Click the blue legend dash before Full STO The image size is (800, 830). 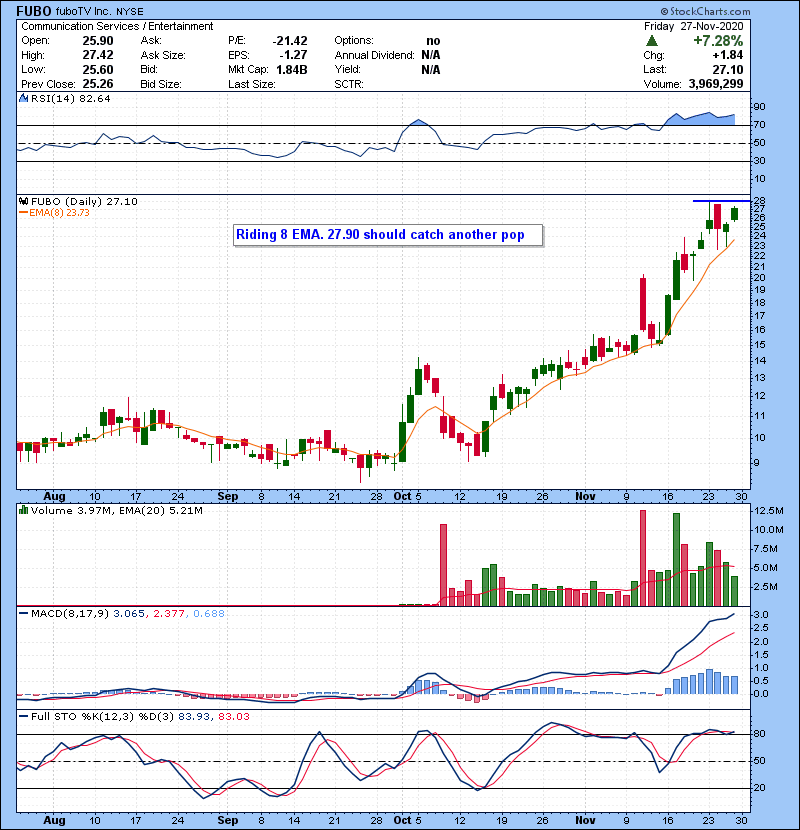tap(23, 717)
